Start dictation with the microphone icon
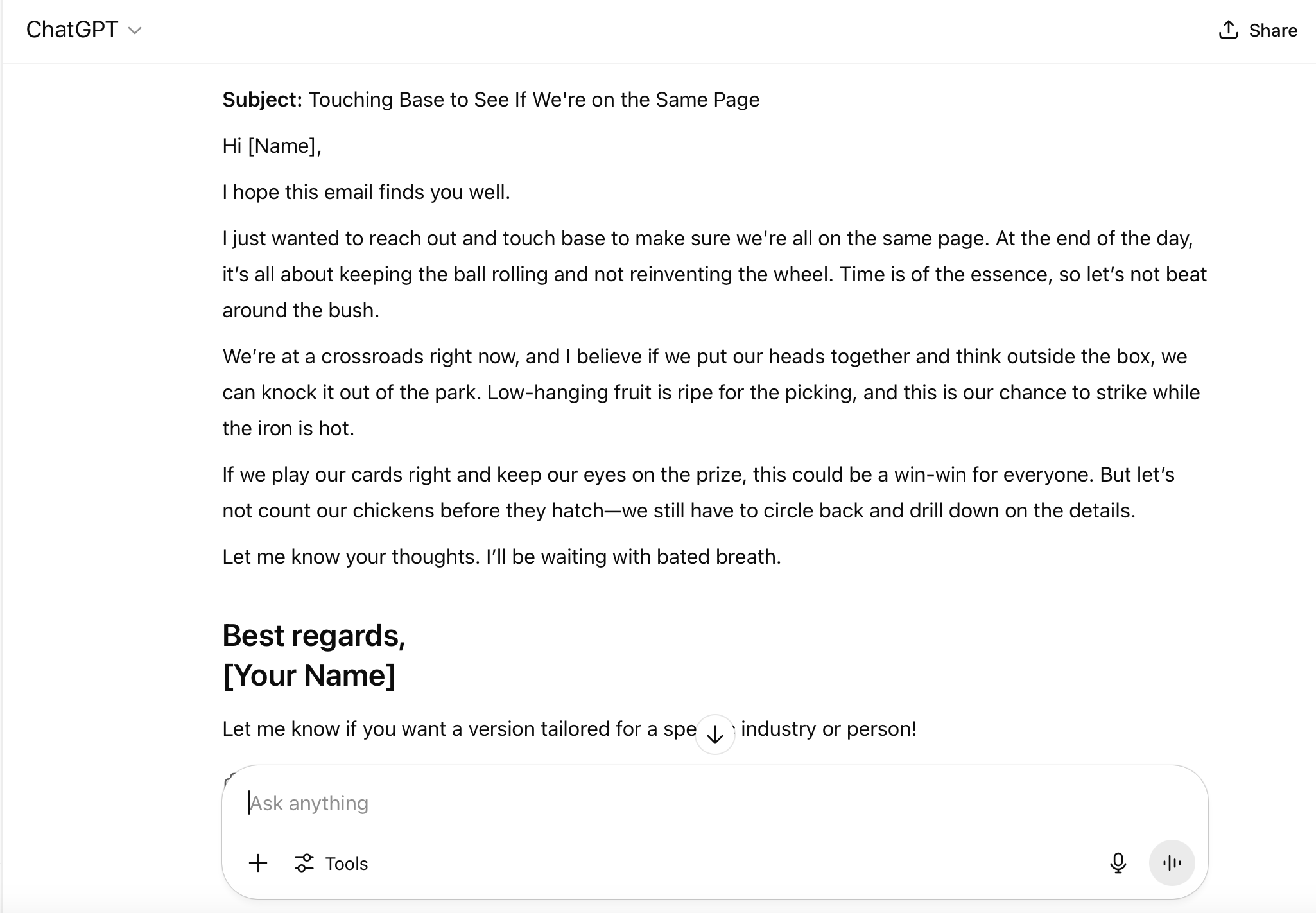The height and width of the screenshot is (913, 1316). [x=1118, y=863]
